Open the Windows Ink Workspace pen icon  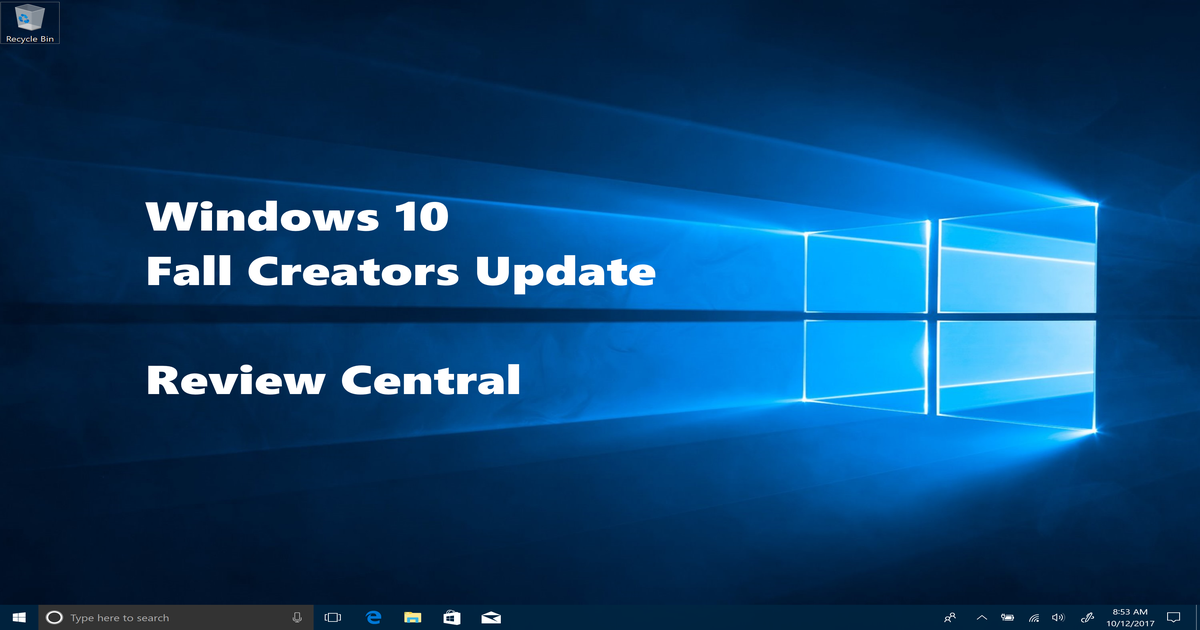coord(1087,617)
